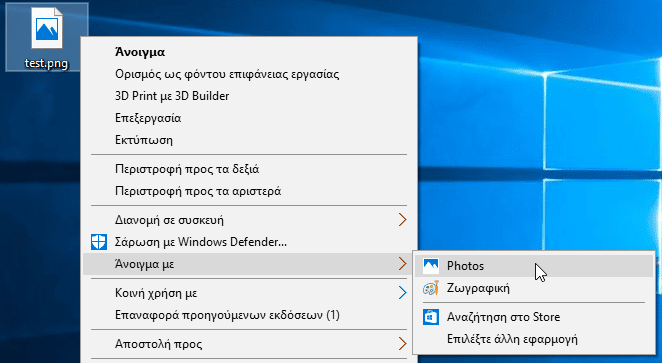Click the Windows Defender shield icon
The image size is (662, 363).
(99, 242)
